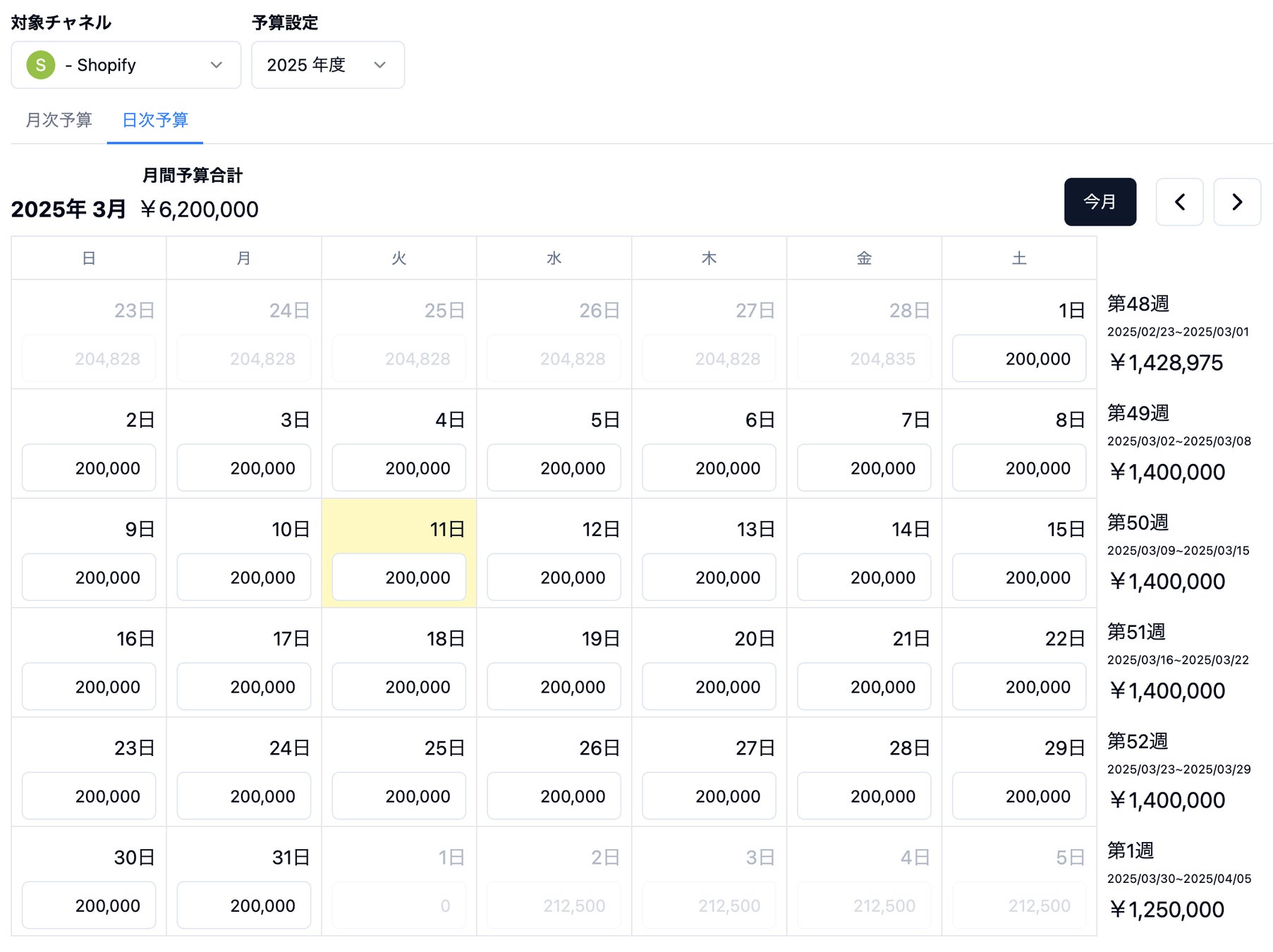This screenshot has width=1273, height=952.
Task: Click the 第1週 weekly total ¥1,250,000
Action: point(1167,910)
